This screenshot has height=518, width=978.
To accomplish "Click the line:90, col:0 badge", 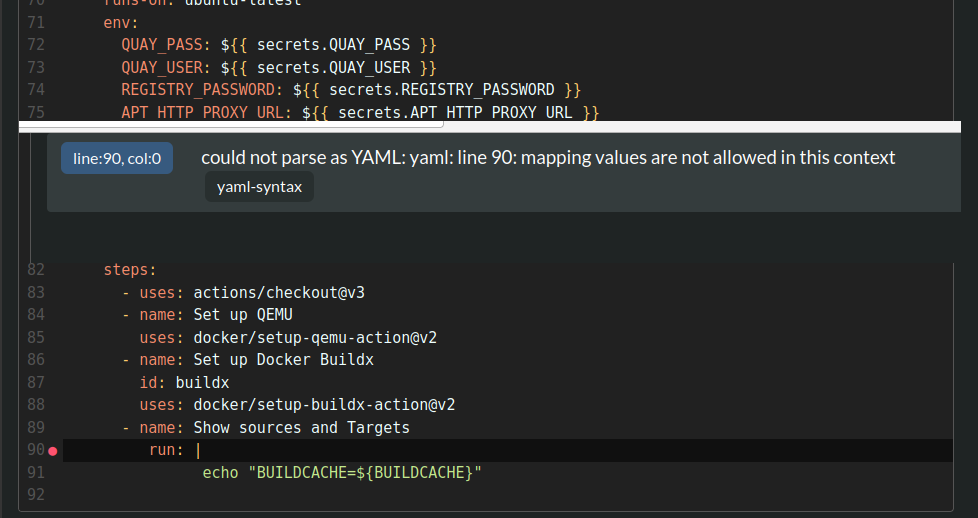I will click(117, 158).
